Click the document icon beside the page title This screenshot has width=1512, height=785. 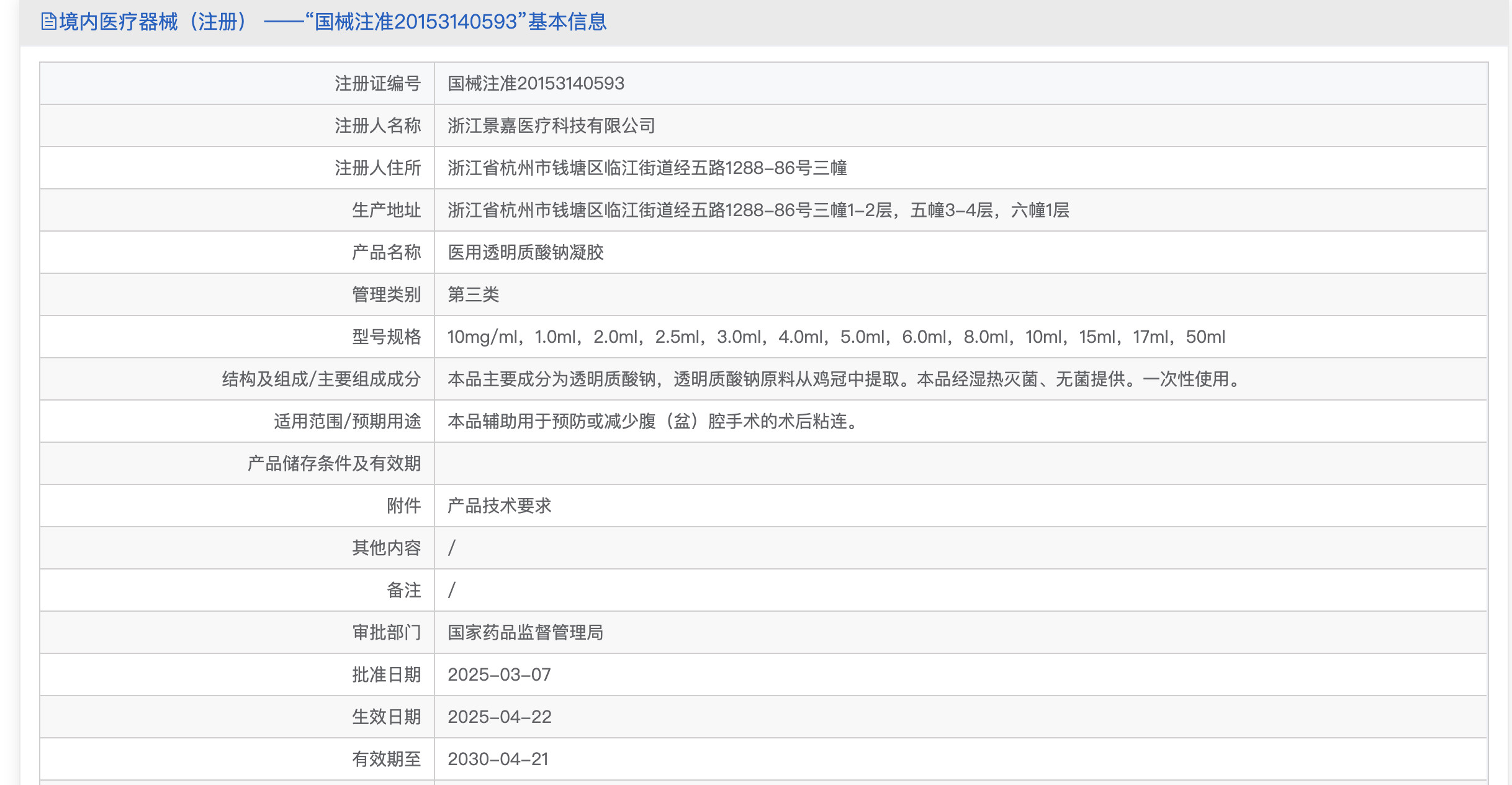pyautogui.click(x=48, y=22)
